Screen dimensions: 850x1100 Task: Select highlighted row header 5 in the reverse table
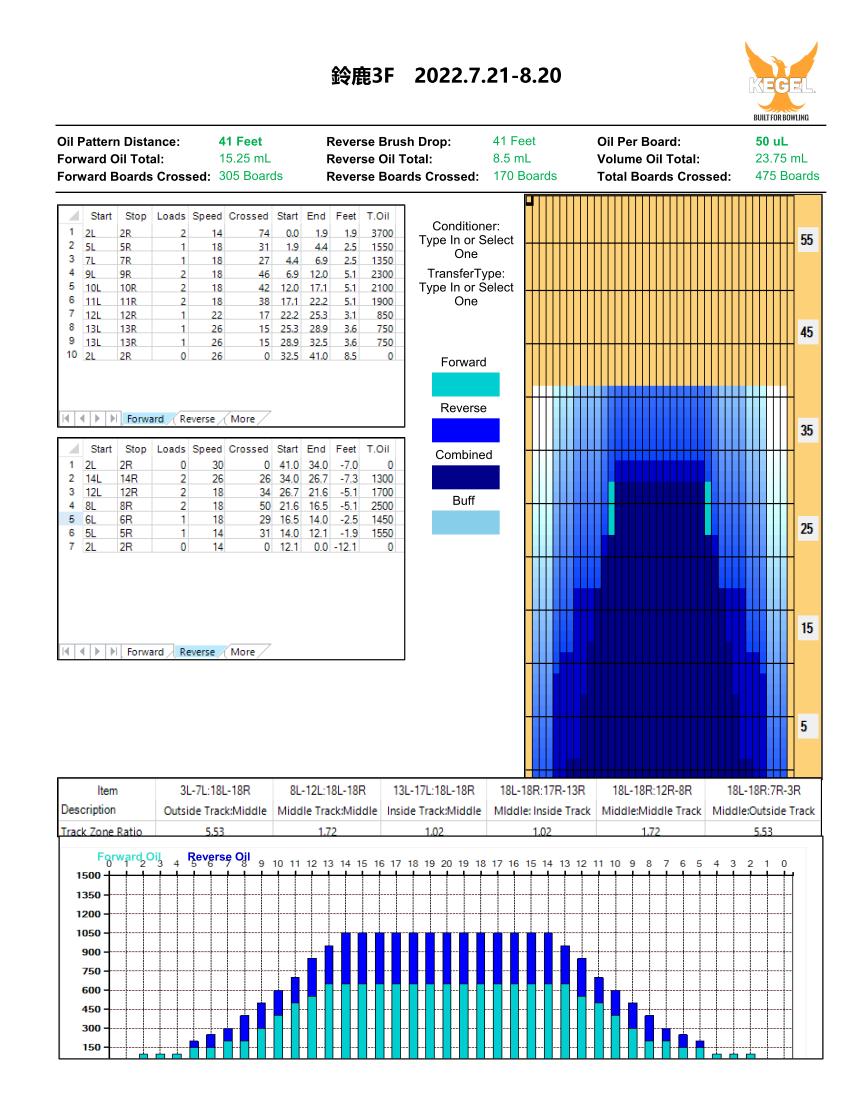[72, 519]
